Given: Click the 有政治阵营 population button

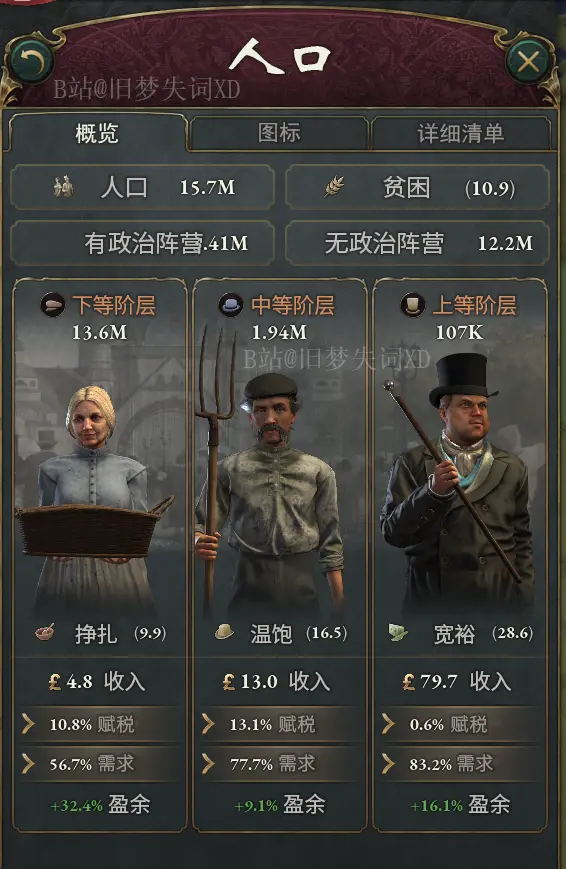Looking at the screenshot, I should point(142,243).
